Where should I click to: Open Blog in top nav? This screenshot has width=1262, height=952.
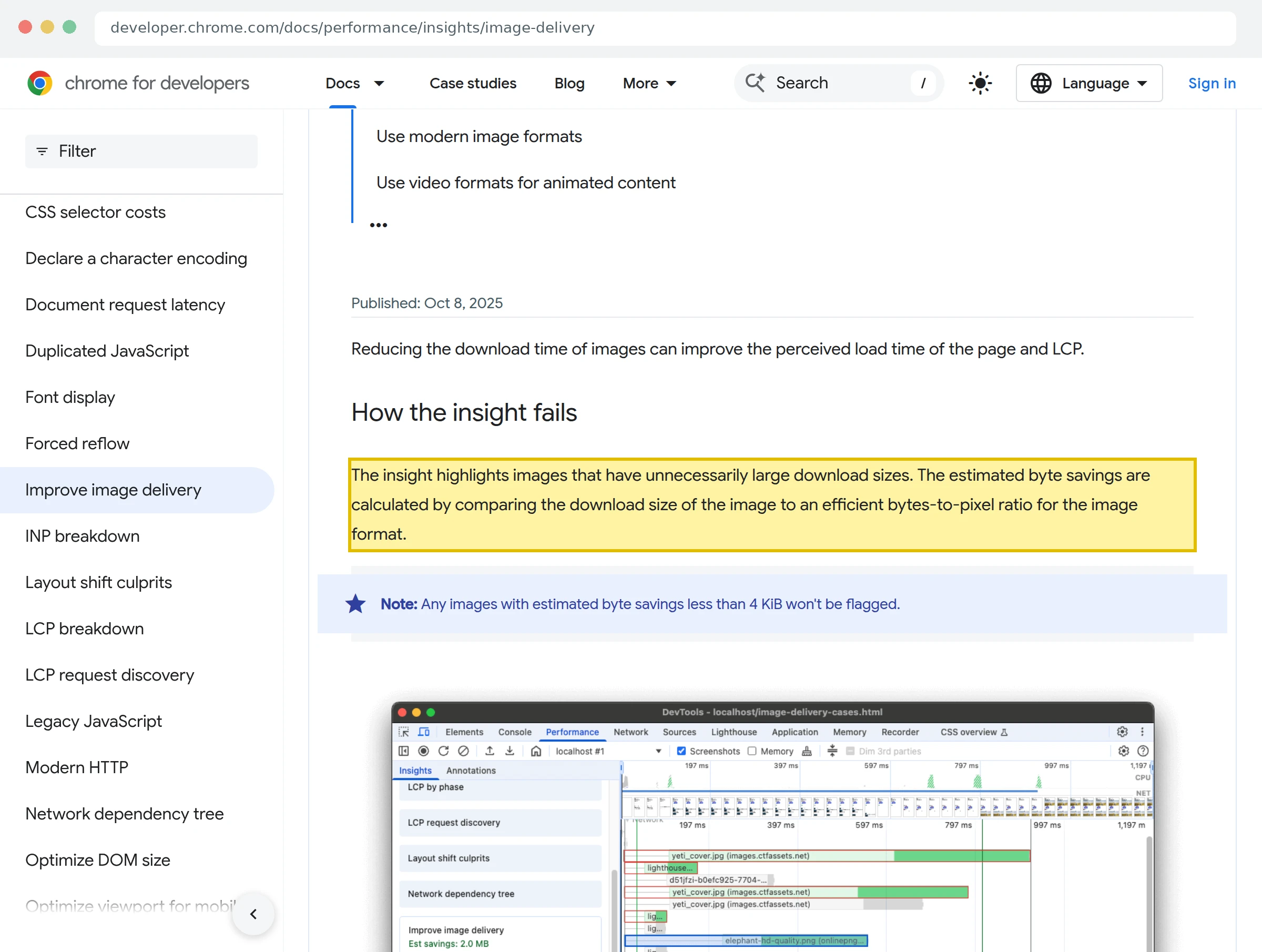[569, 83]
